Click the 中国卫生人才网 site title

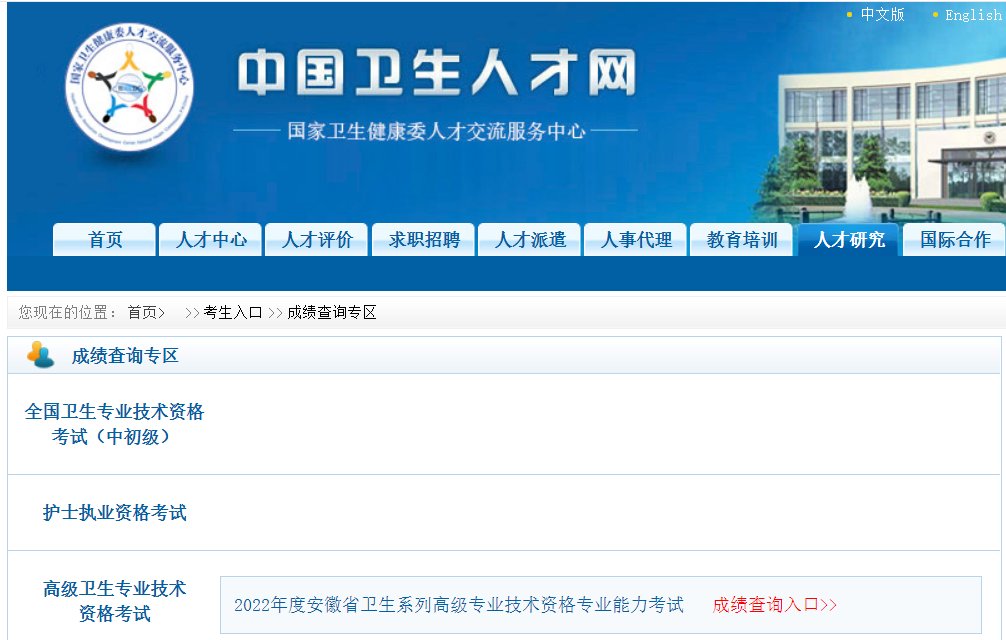pos(437,72)
